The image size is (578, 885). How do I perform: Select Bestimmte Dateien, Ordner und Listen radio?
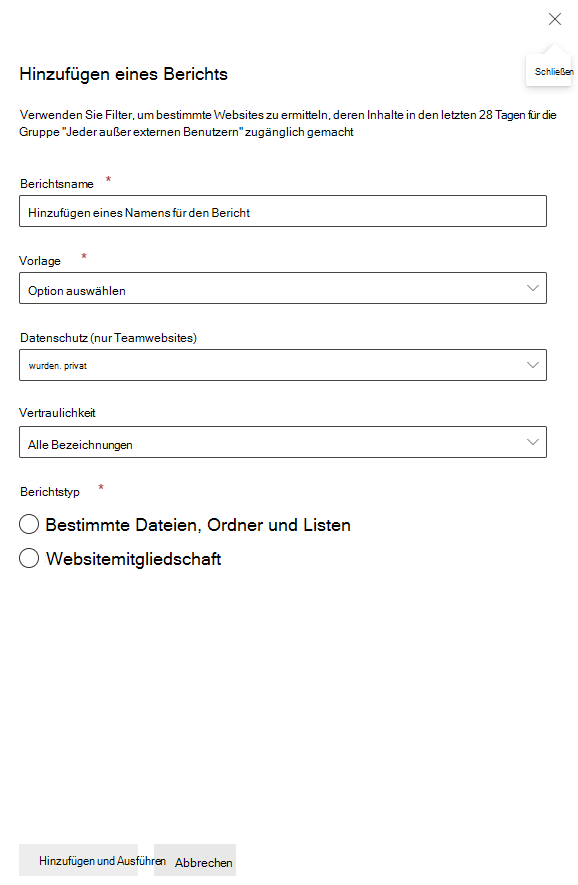(x=29, y=524)
